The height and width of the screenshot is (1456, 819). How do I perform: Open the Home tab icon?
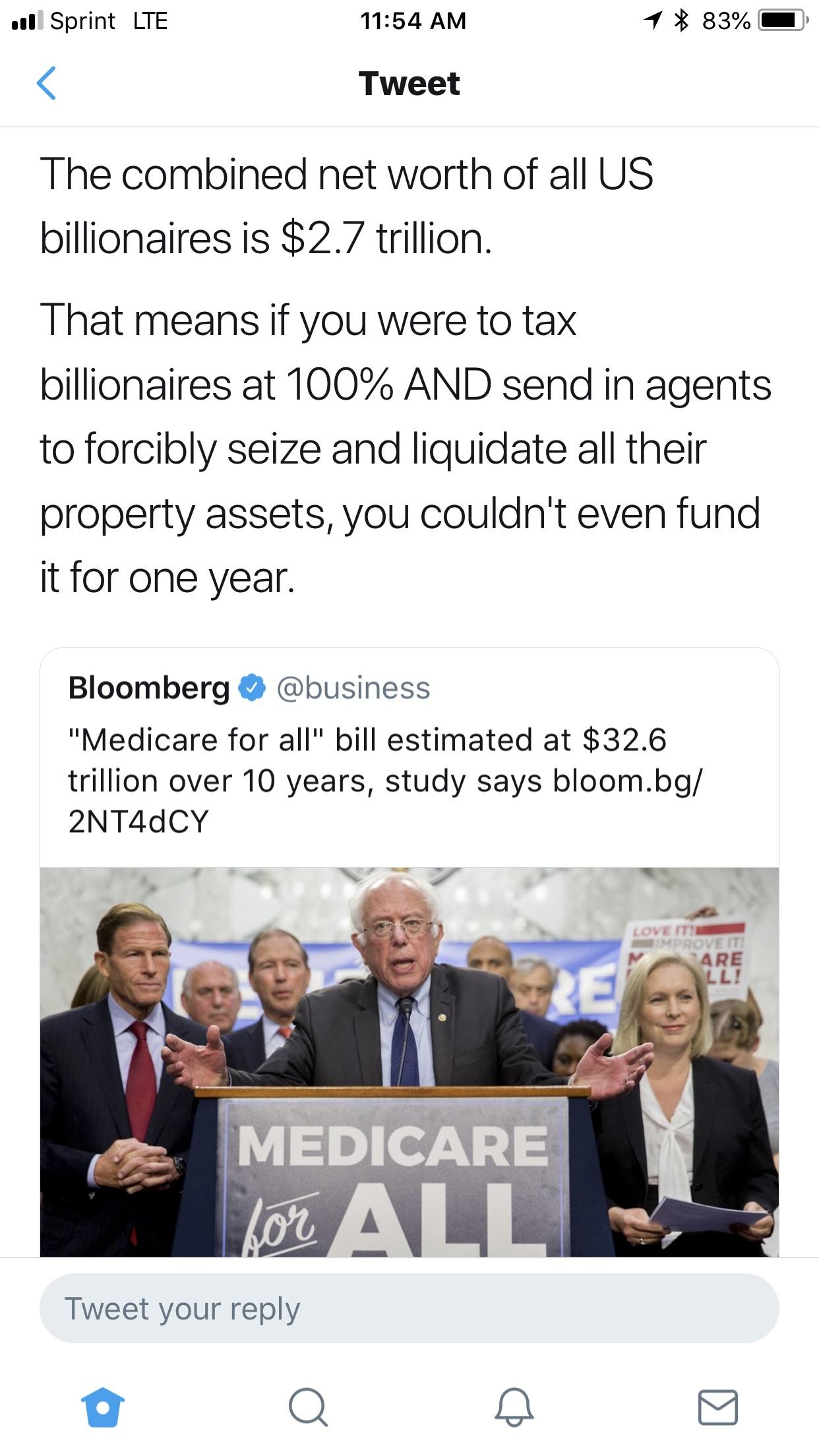(x=102, y=1407)
